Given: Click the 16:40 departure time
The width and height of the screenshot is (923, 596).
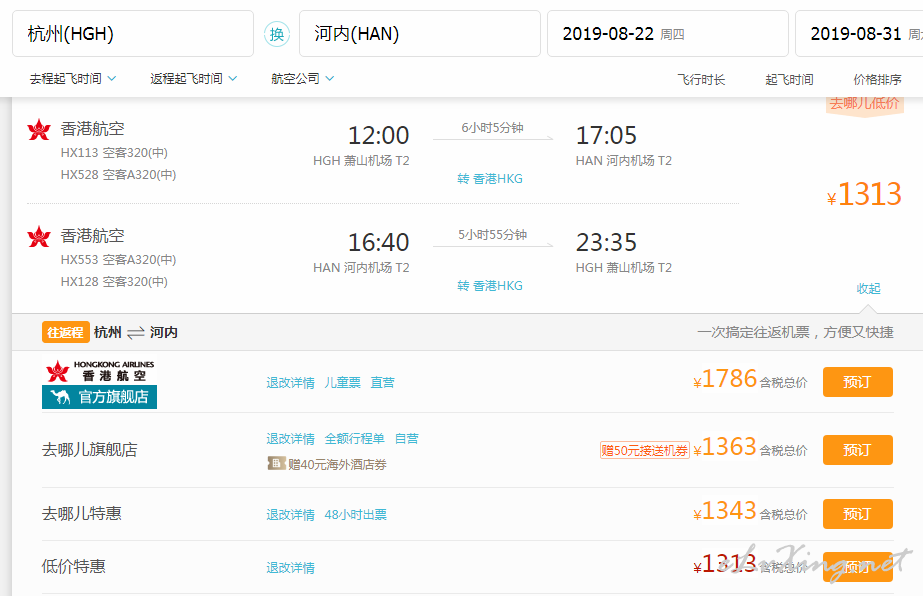Looking at the screenshot, I should pos(379,243).
